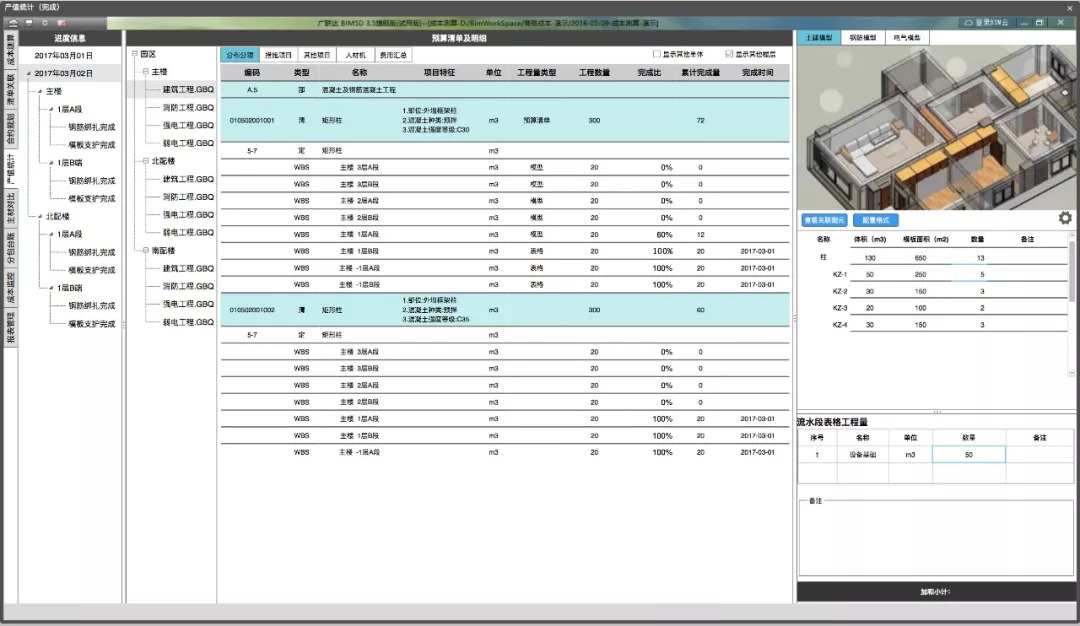Click the save icon in the title toolbar
1080x626 pixels.
pos(29,23)
